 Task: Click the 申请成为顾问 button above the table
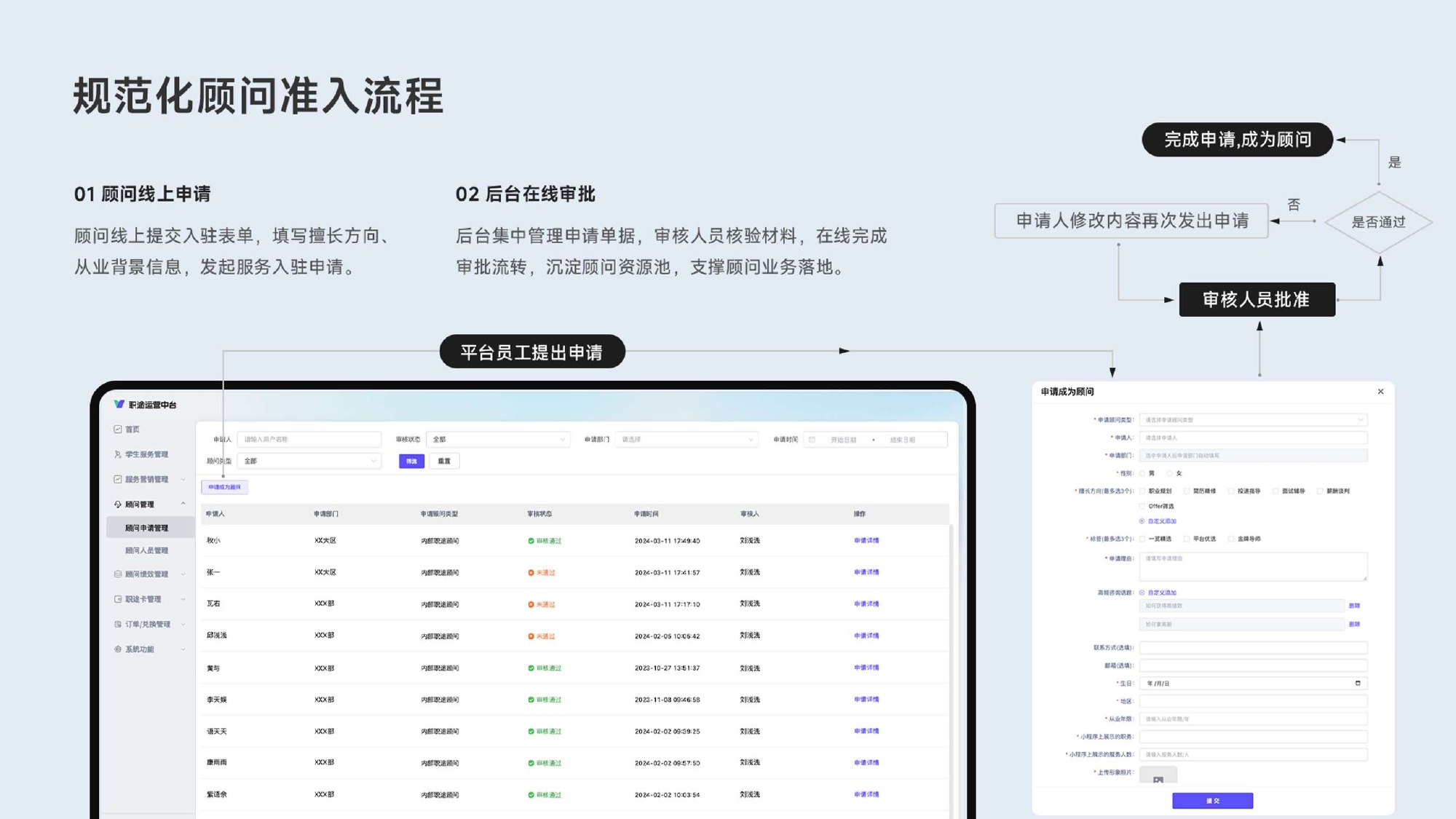(x=224, y=487)
